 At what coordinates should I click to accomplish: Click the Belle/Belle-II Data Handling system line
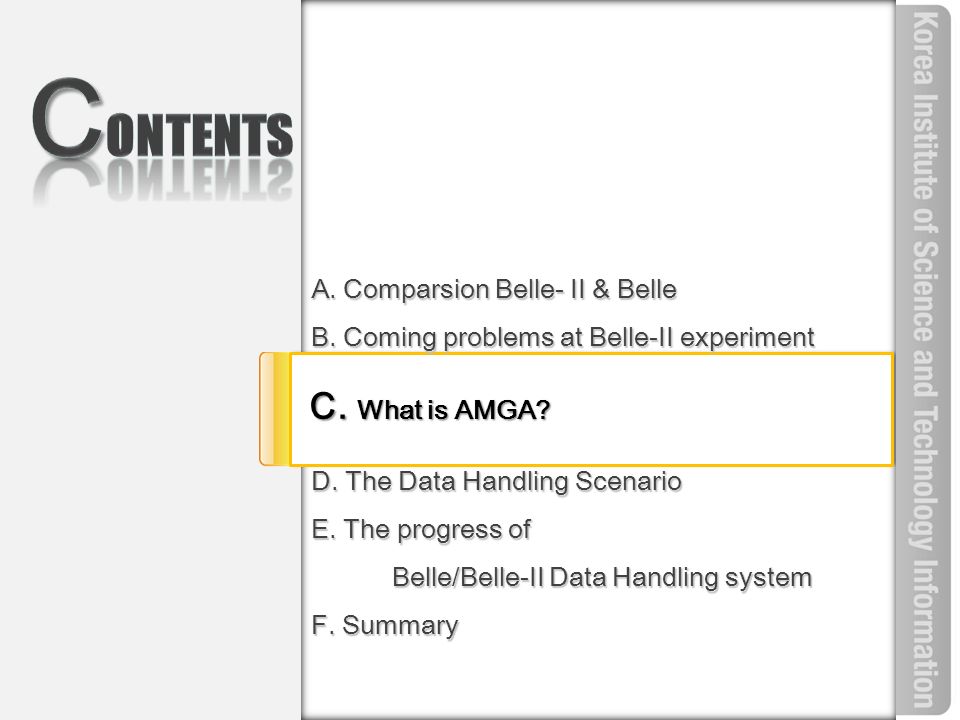click(x=602, y=577)
